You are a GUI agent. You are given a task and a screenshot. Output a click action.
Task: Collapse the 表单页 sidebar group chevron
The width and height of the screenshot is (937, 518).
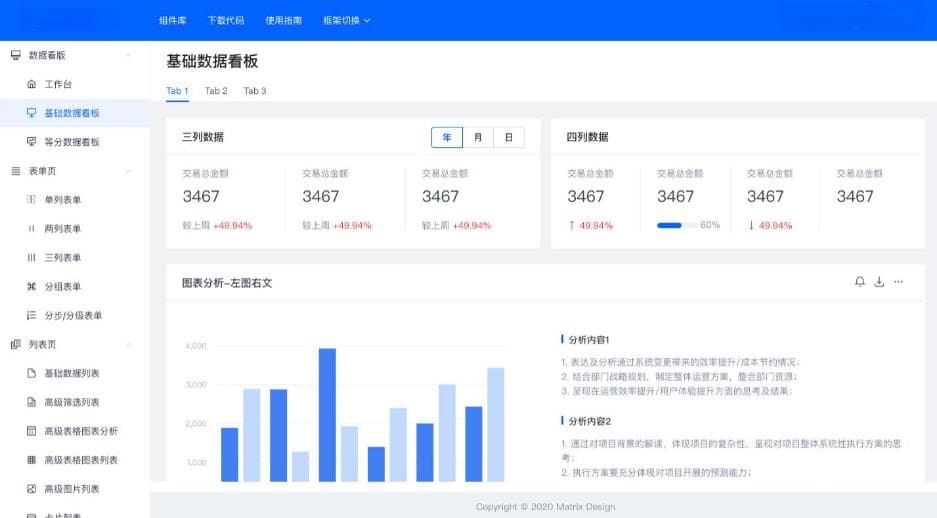pyautogui.click(x=128, y=171)
